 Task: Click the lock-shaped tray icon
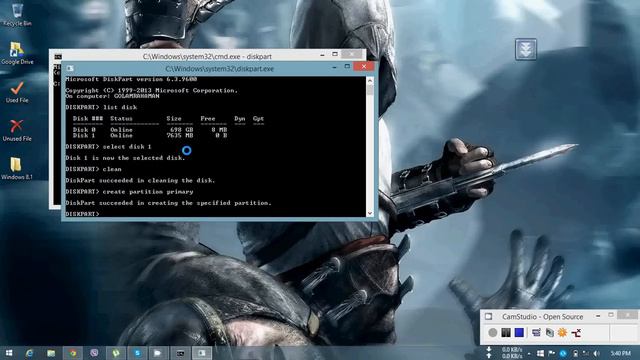(x=575, y=353)
